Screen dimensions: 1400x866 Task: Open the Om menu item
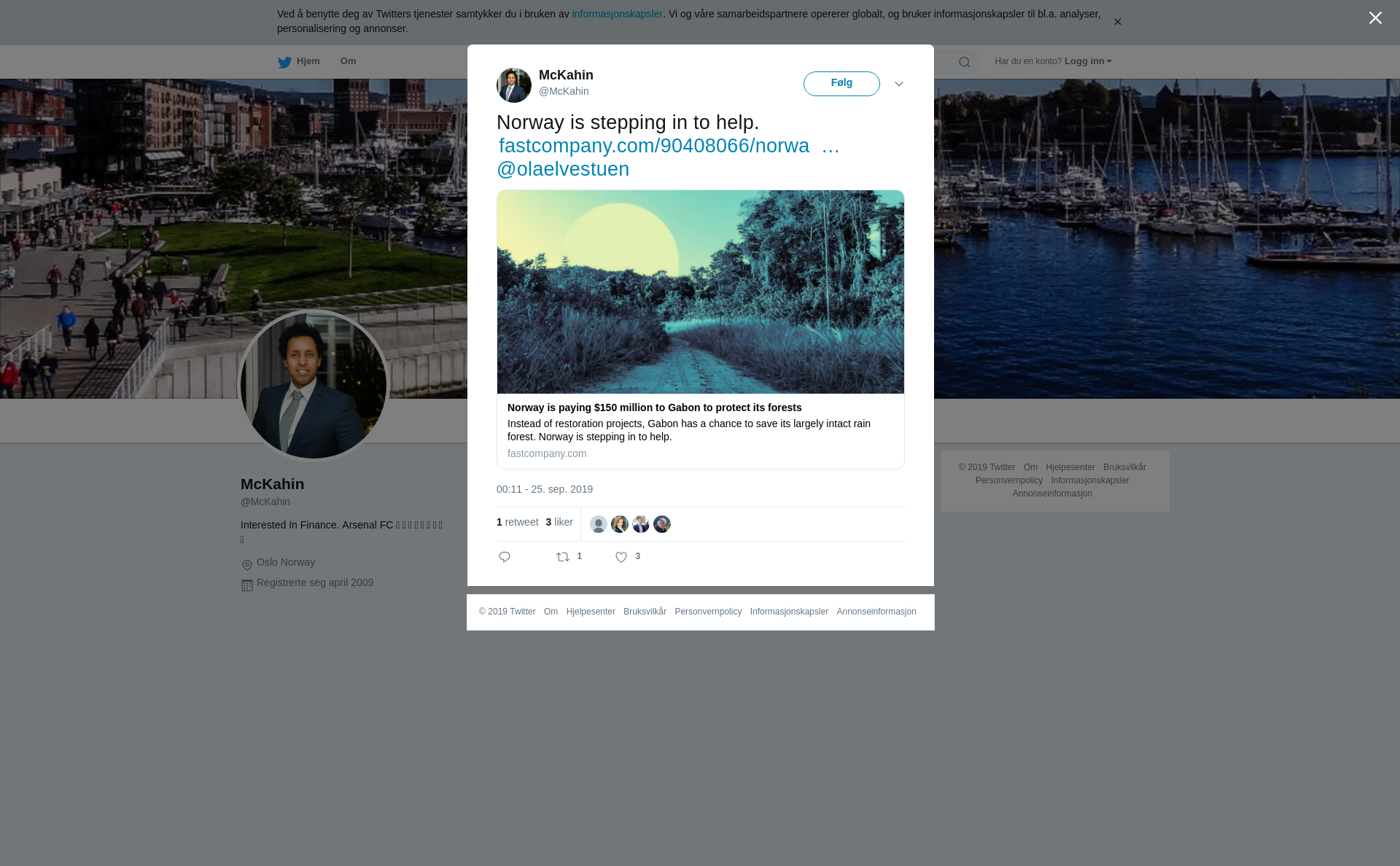[348, 61]
